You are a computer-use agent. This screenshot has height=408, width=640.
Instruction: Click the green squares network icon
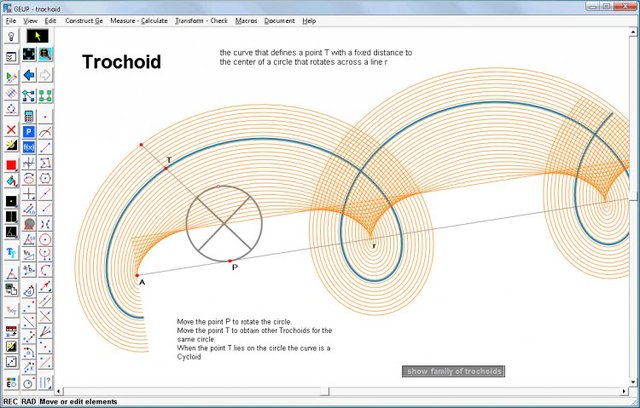(45, 96)
